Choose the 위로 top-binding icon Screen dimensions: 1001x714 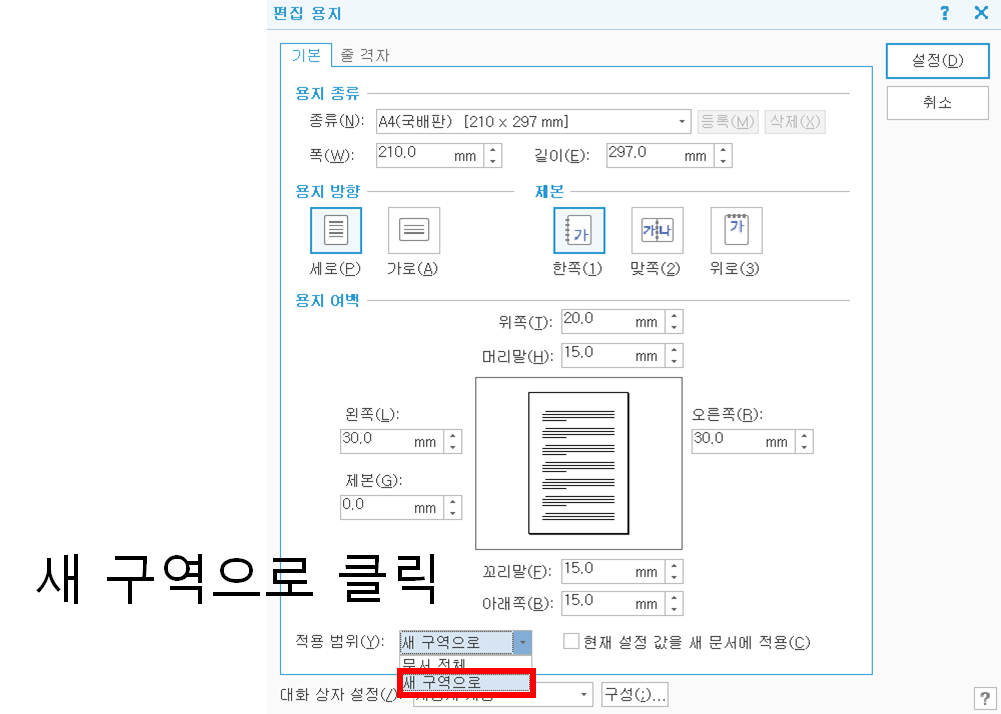(735, 229)
